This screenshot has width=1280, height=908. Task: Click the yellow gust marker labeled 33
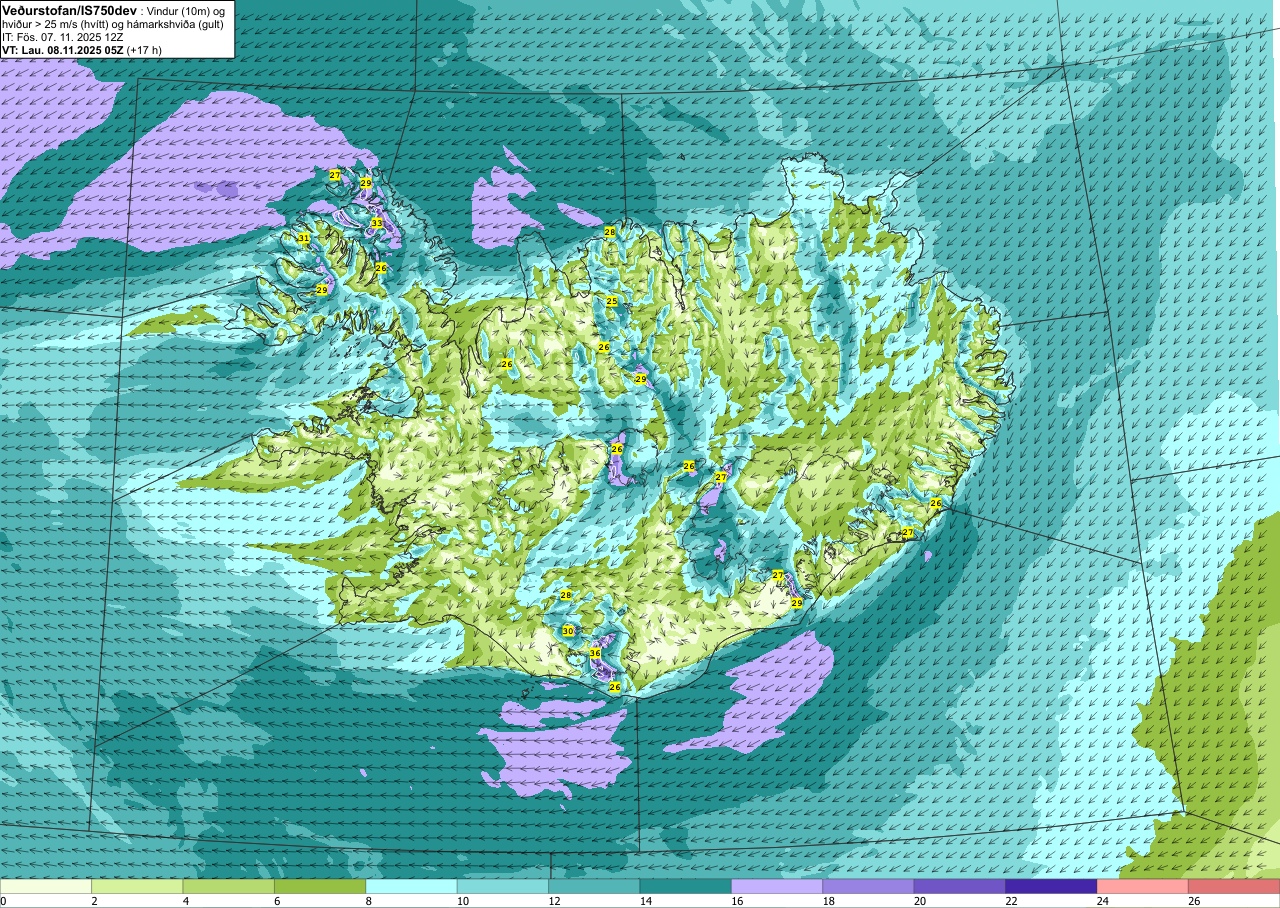(x=376, y=223)
